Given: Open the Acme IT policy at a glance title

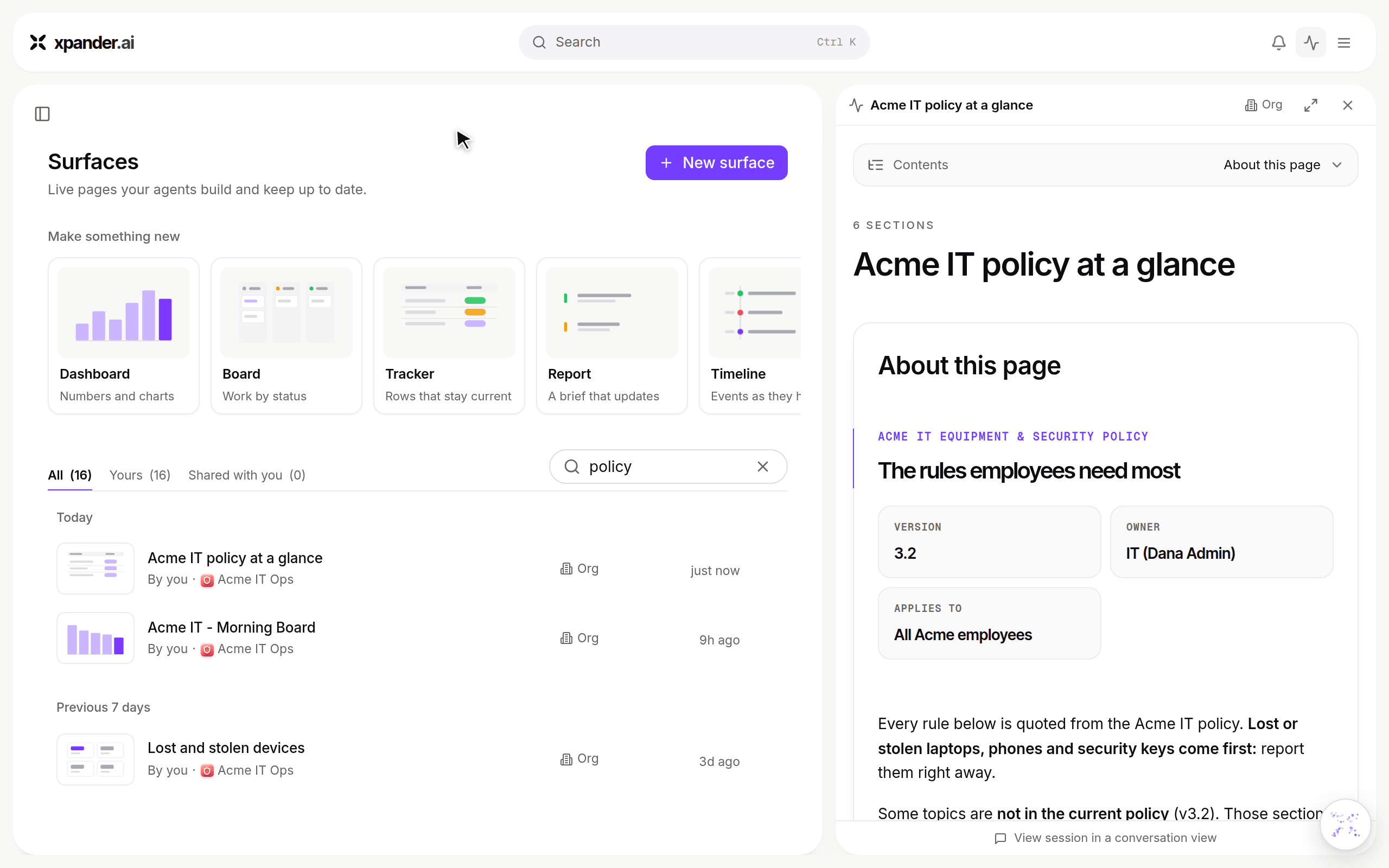Looking at the screenshot, I should click(x=235, y=558).
